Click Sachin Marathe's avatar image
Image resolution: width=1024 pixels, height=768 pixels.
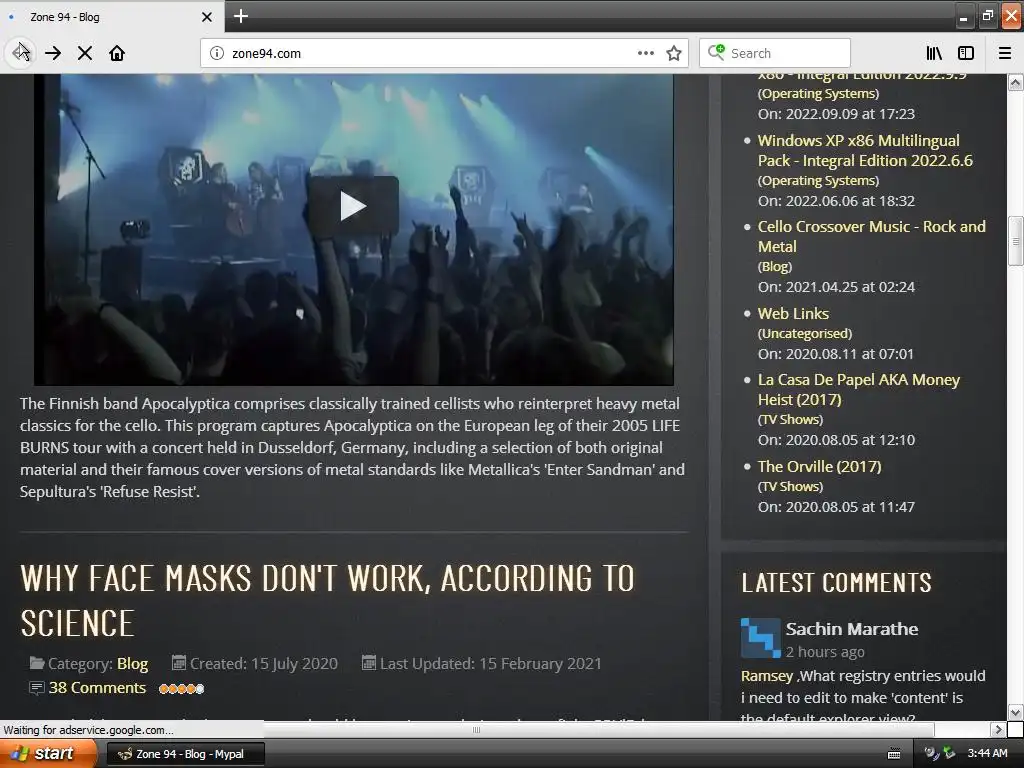click(760, 637)
